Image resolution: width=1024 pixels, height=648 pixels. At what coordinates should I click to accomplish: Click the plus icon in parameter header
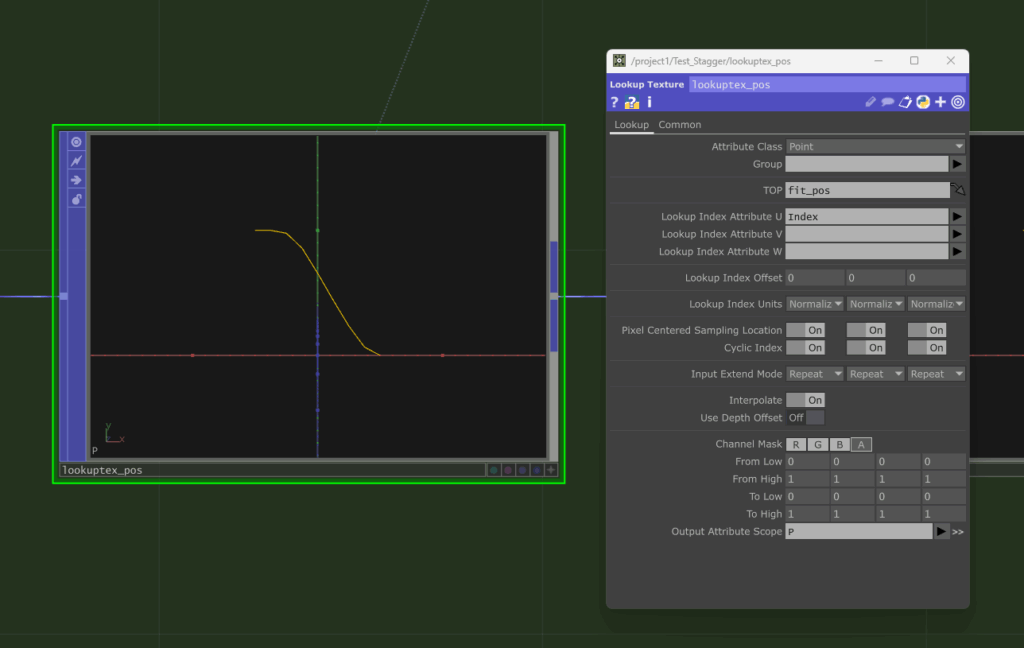point(940,102)
